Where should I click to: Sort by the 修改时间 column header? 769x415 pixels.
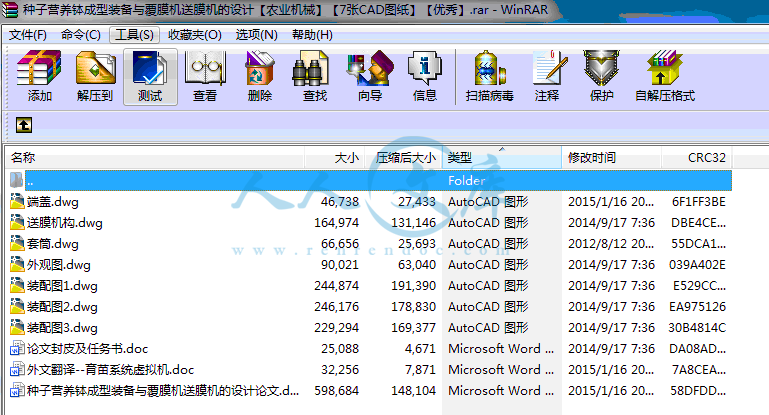(612, 157)
